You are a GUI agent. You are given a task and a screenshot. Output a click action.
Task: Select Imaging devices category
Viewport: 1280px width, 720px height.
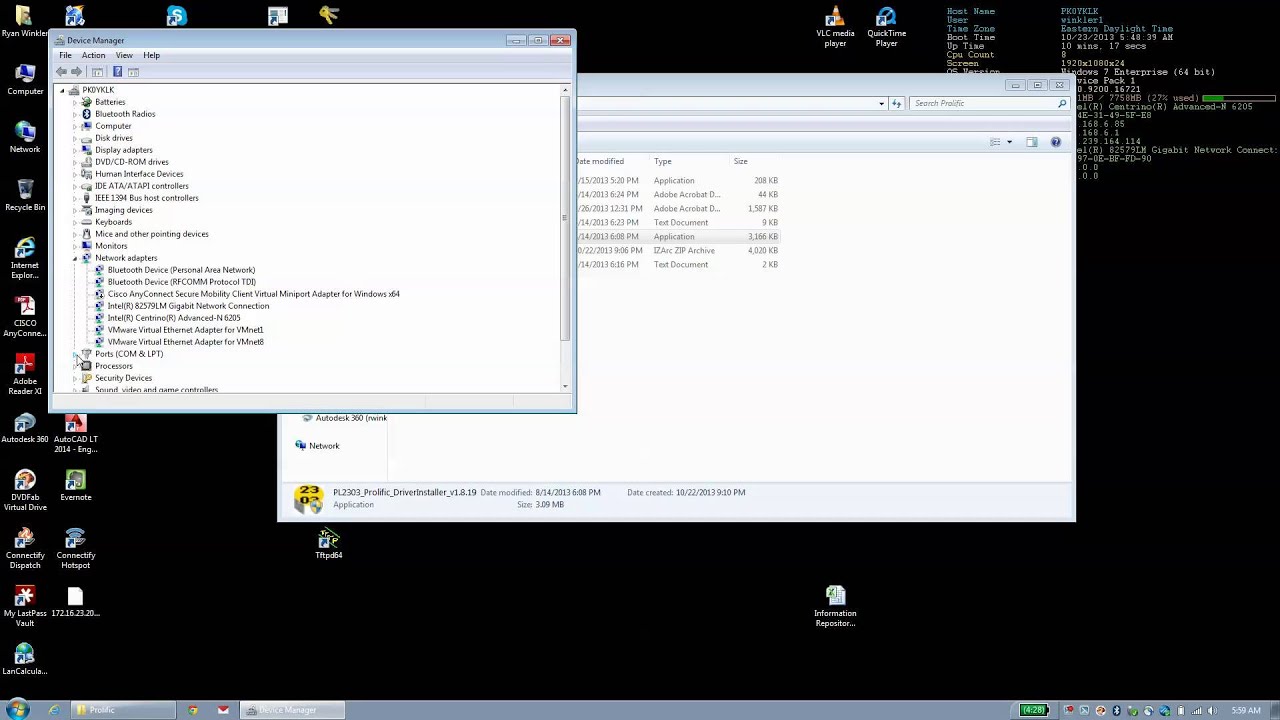(123, 210)
